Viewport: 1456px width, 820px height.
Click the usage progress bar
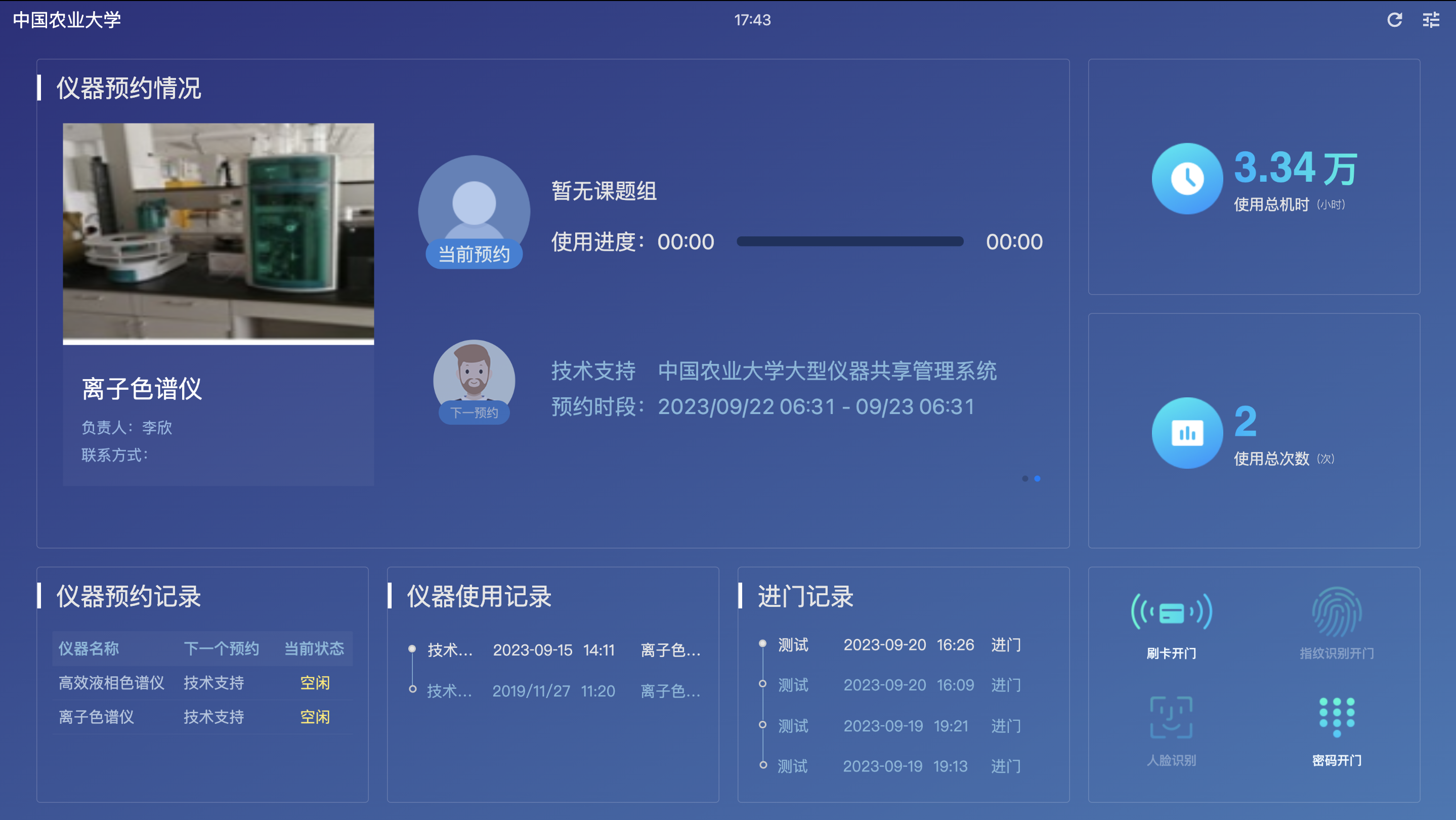point(849,242)
